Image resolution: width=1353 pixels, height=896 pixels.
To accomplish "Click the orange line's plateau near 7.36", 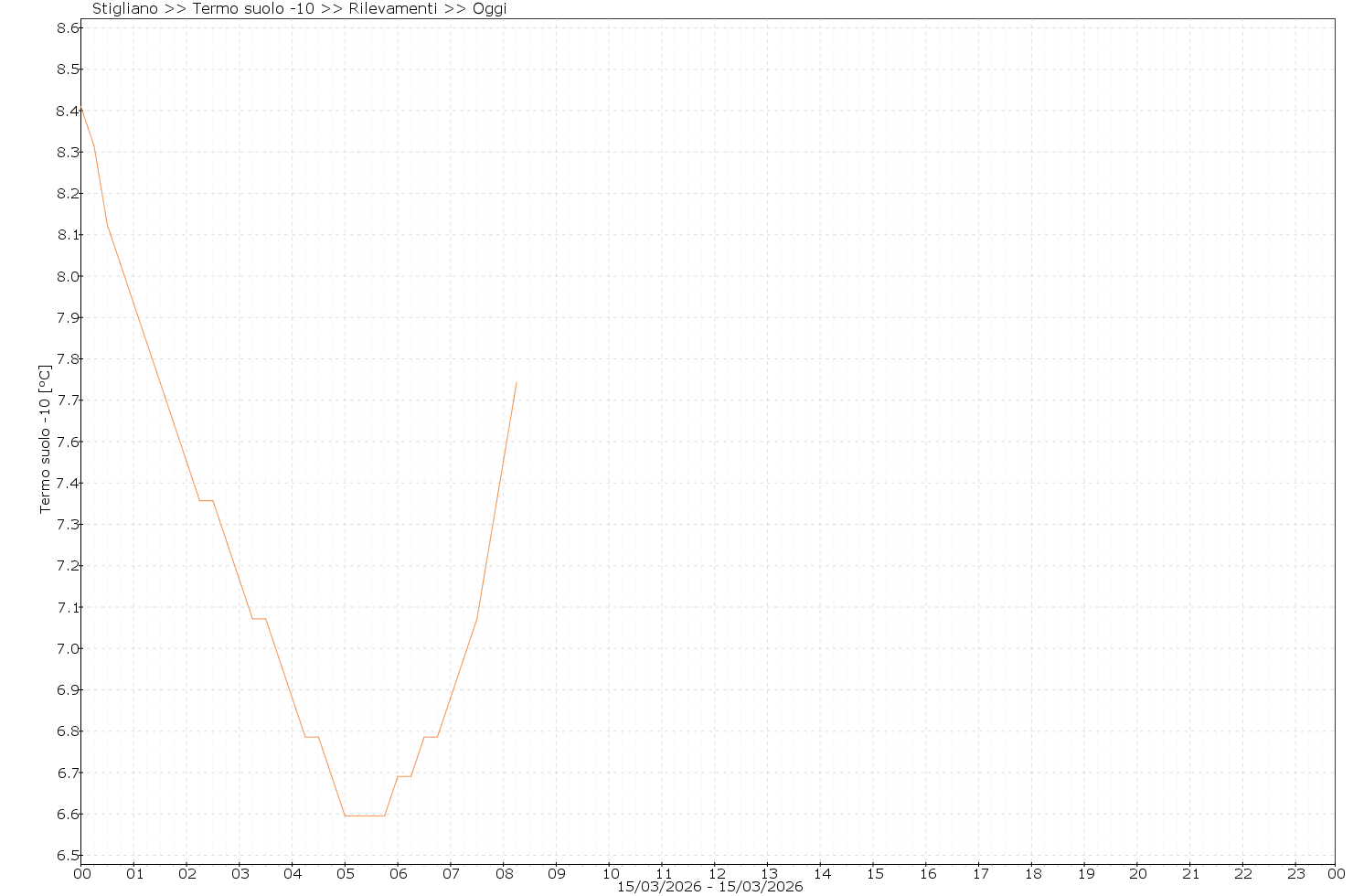I will click(207, 500).
